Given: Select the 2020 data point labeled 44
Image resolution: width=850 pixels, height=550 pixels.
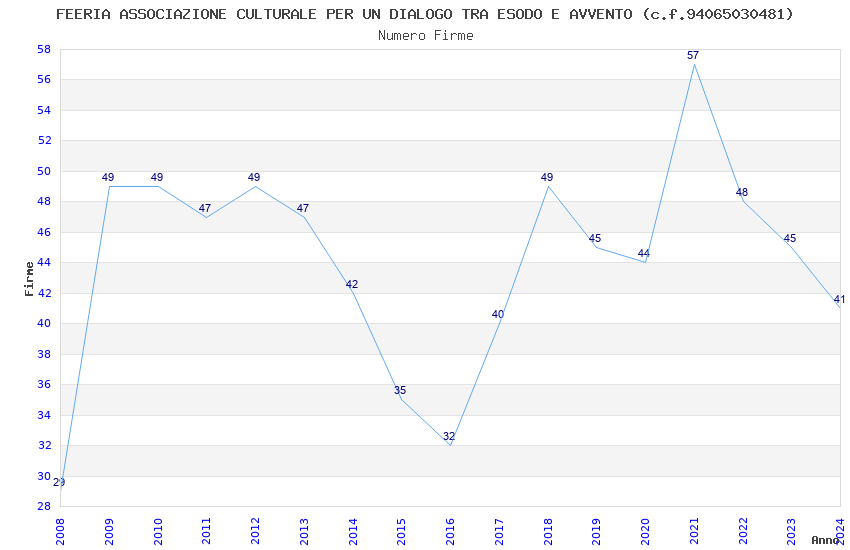Looking at the screenshot, I should (643, 254).
